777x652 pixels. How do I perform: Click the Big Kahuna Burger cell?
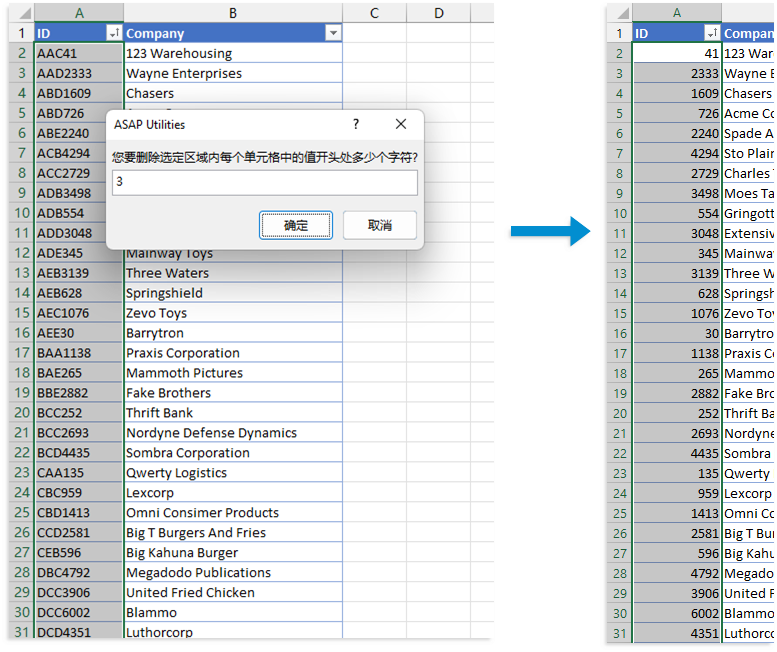click(233, 552)
